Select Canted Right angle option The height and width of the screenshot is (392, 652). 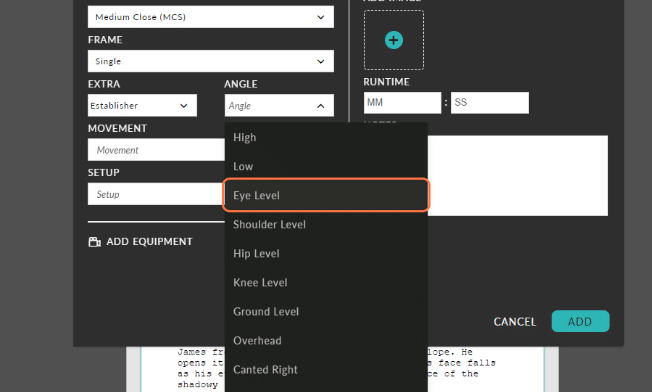coord(326,370)
